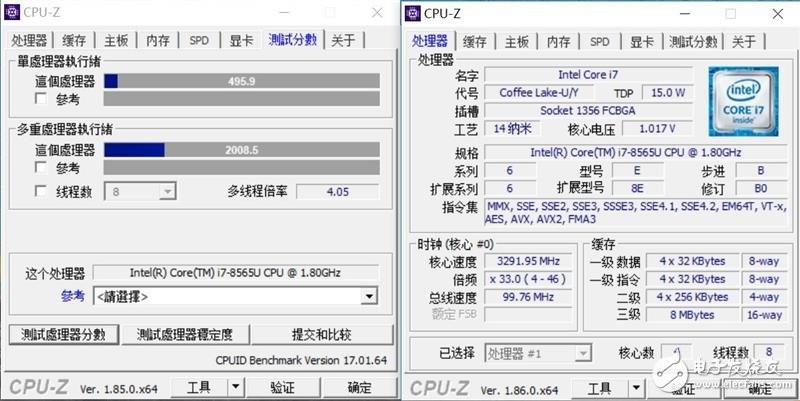Click CPU-Z app icon in right window title bar
The width and height of the screenshot is (800, 401).
point(412,13)
